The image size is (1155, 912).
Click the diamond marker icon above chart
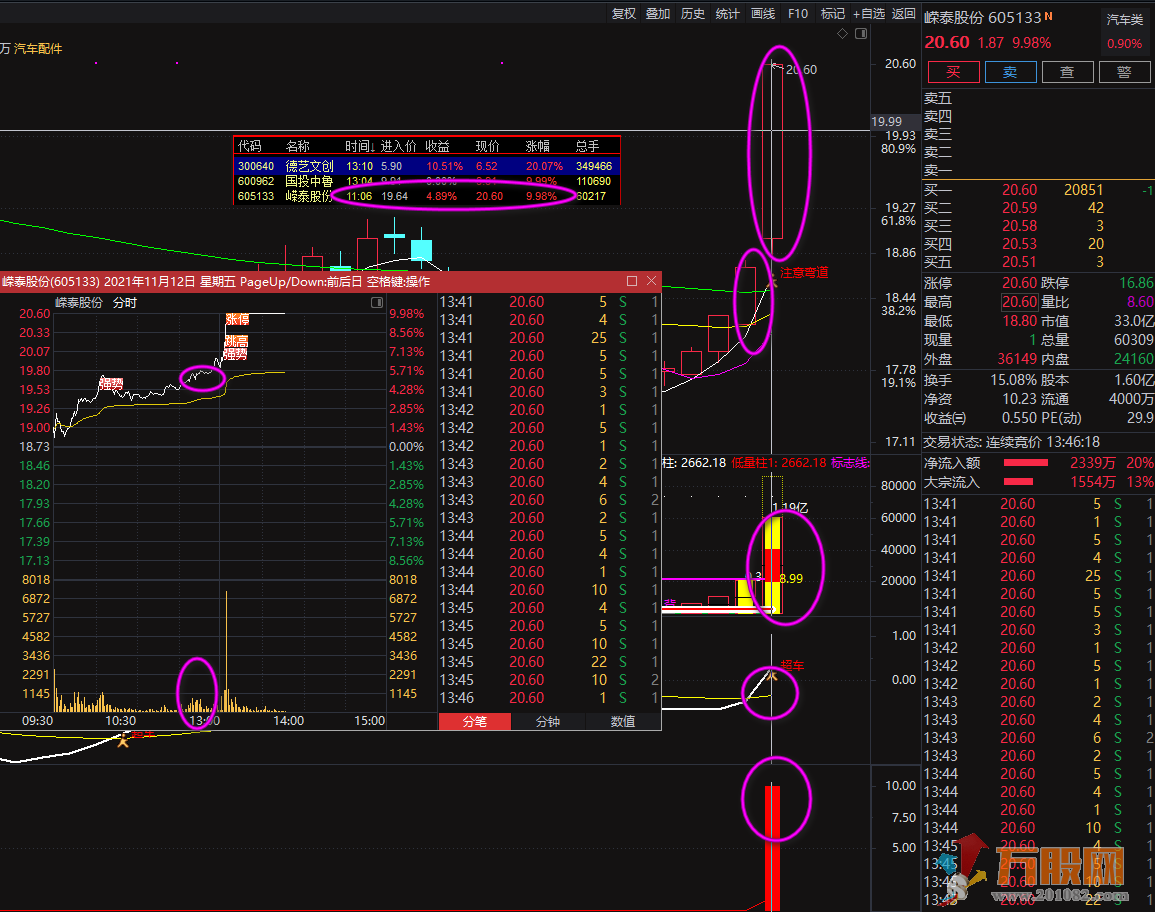tap(842, 34)
